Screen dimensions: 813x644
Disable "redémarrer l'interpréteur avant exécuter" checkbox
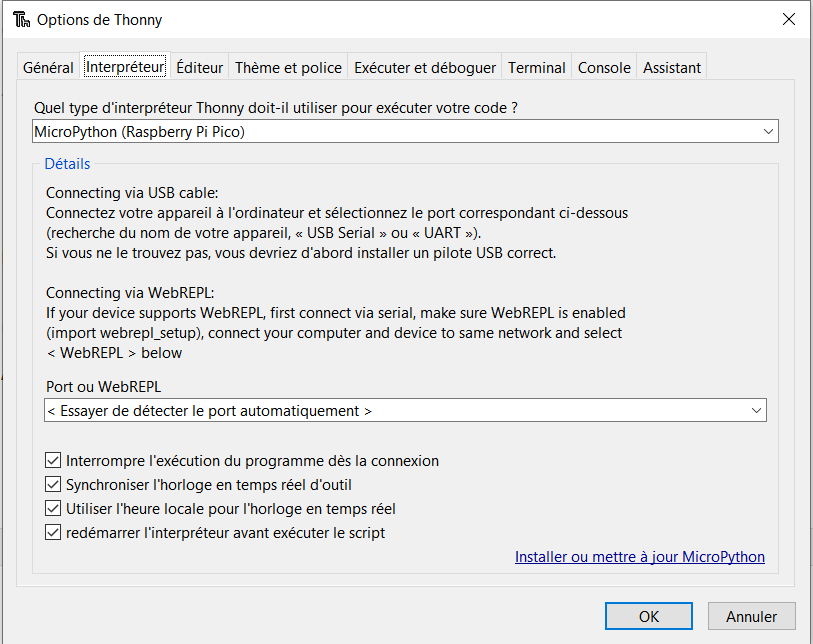[54, 533]
